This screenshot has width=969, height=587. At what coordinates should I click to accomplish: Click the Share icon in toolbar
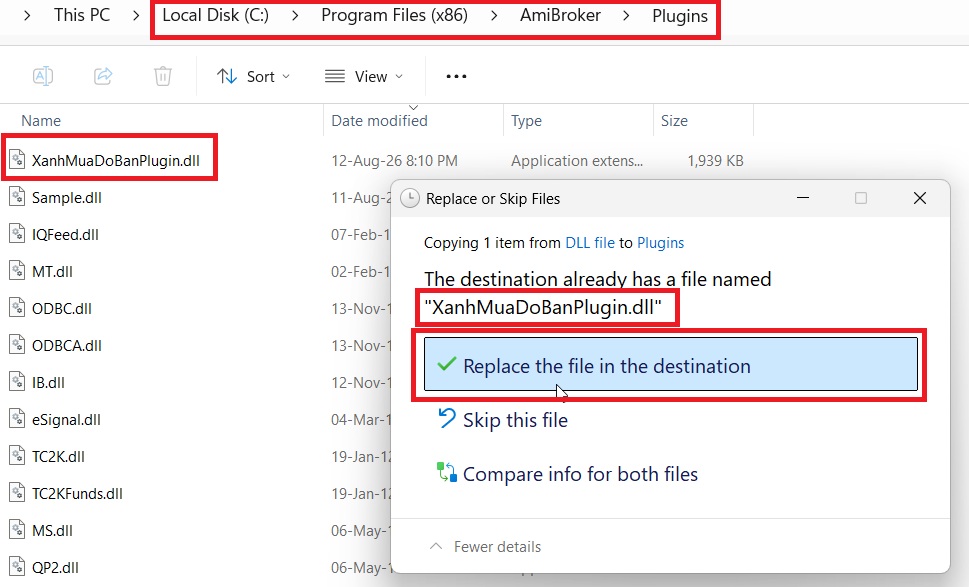pyautogui.click(x=103, y=76)
